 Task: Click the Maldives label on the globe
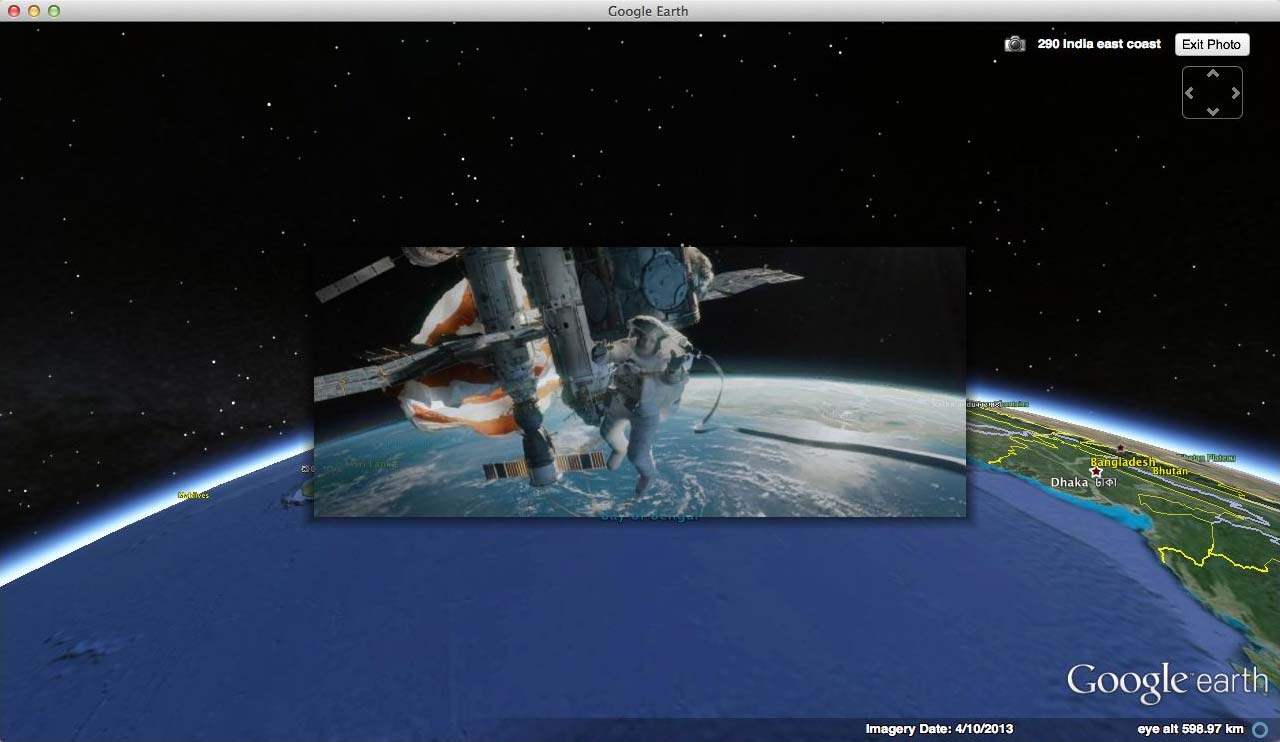click(x=193, y=495)
